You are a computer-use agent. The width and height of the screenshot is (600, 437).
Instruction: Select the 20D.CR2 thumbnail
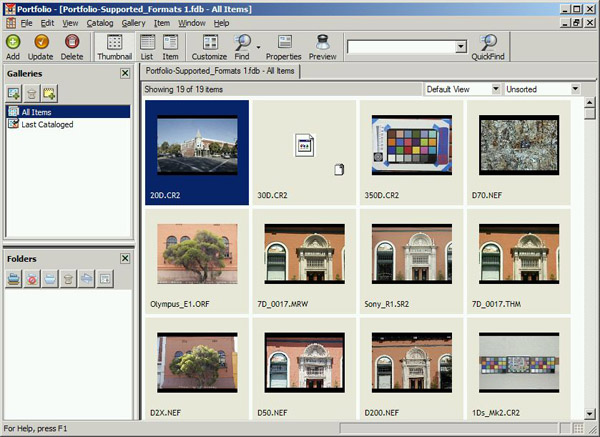pos(197,153)
